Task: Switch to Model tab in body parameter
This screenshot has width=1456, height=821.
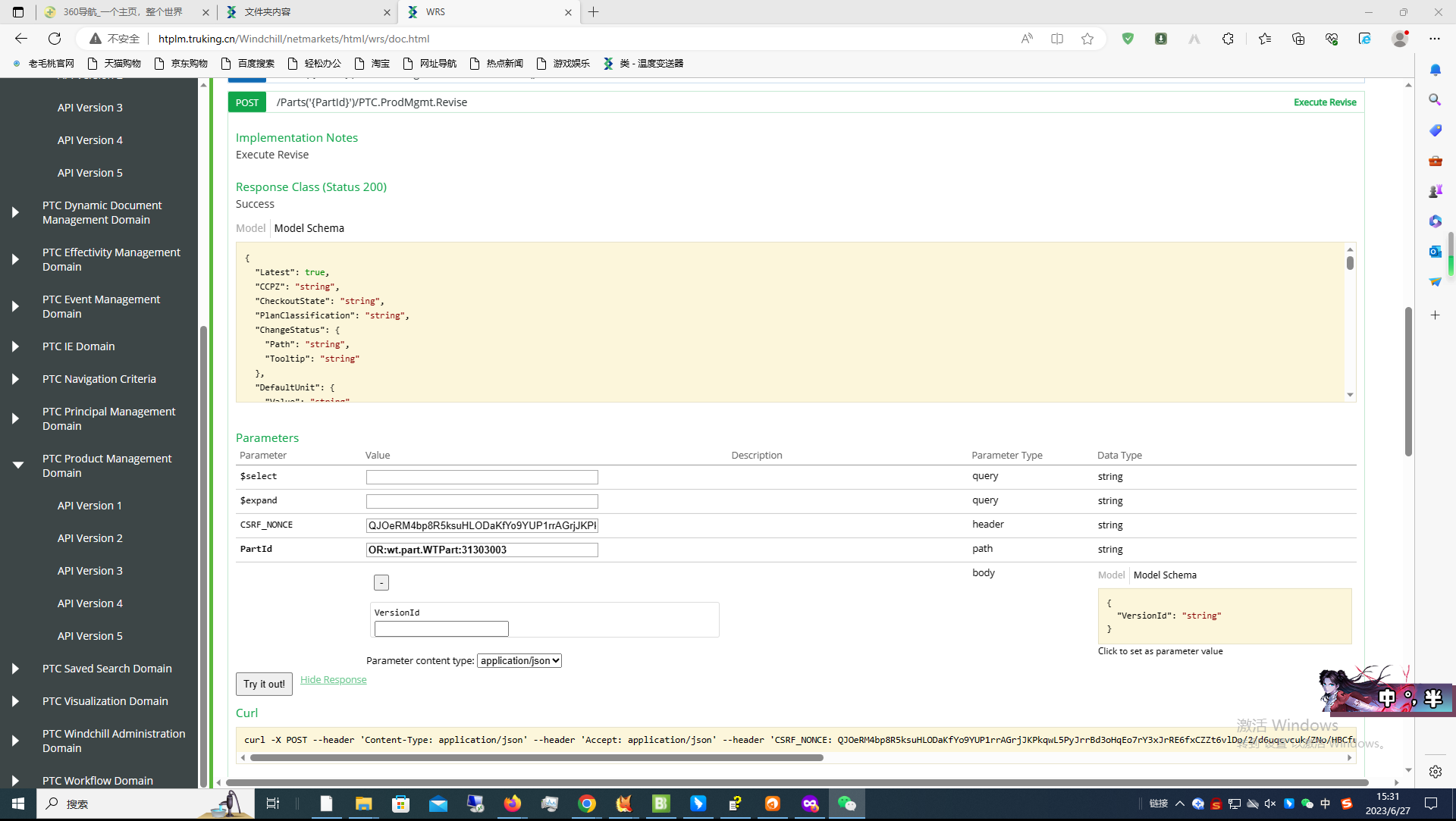Action: [x=1111, y=575]
